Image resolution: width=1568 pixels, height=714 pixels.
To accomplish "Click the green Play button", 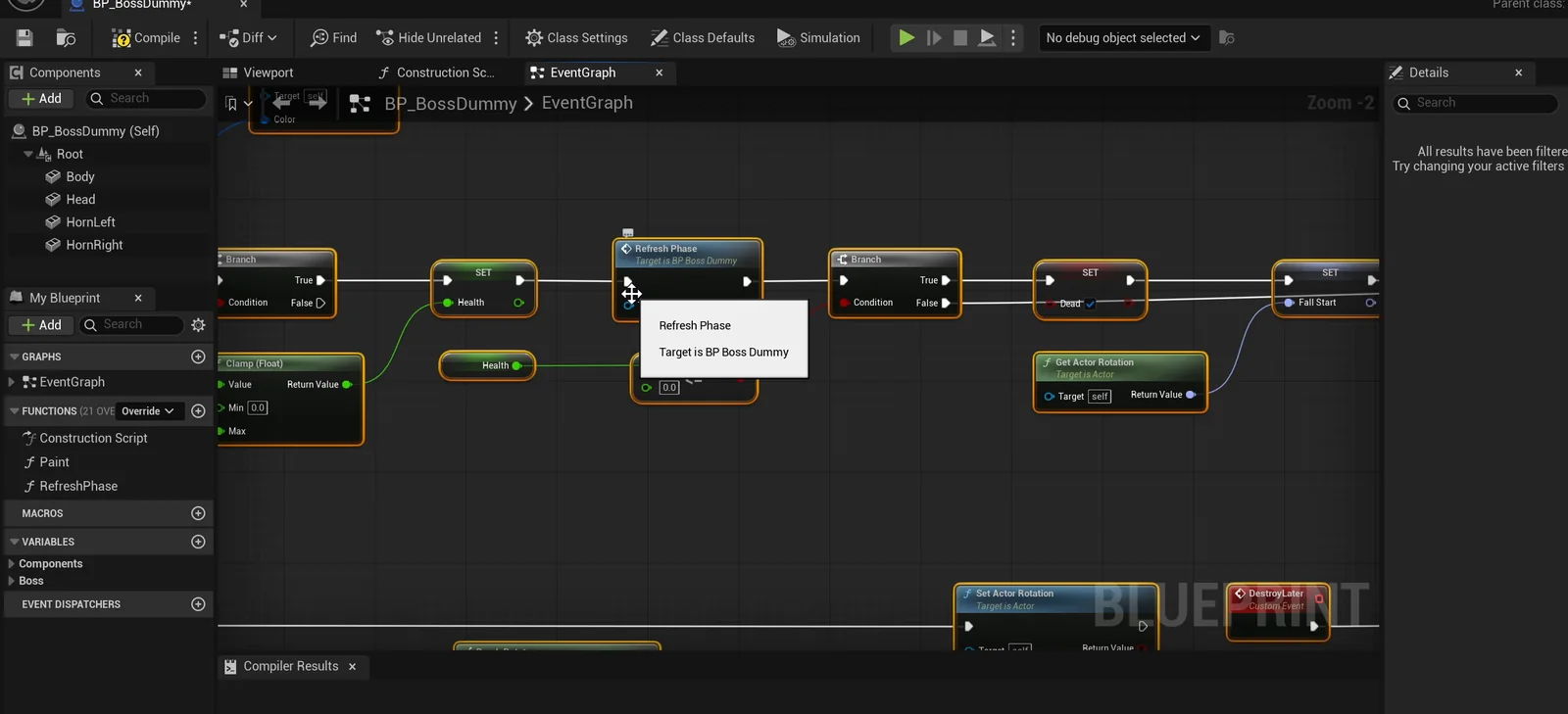I will pos(906,38).
